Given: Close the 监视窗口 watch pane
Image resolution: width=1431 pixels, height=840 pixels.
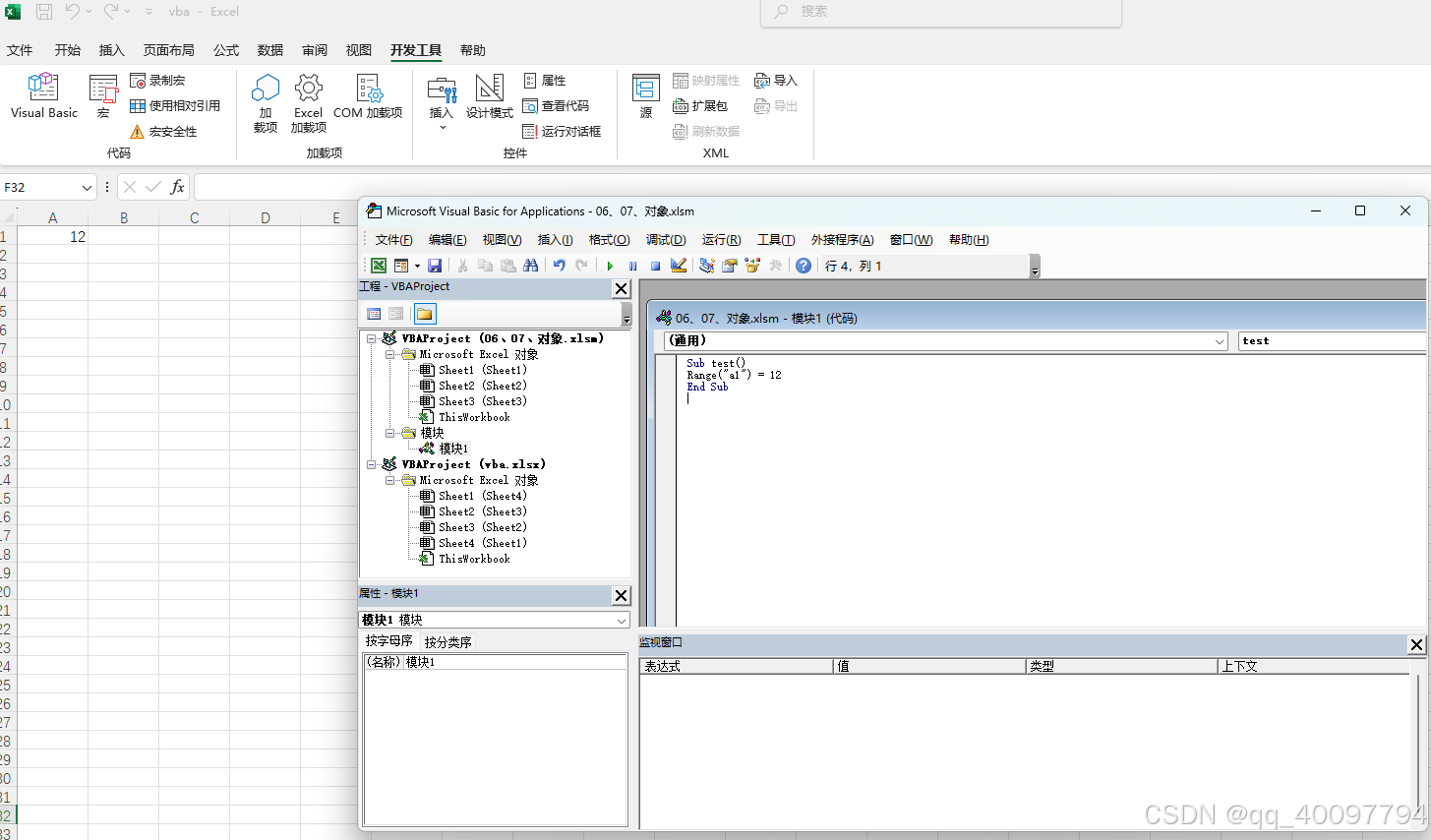Looking at the screenshot, I should coord(1416,644).
